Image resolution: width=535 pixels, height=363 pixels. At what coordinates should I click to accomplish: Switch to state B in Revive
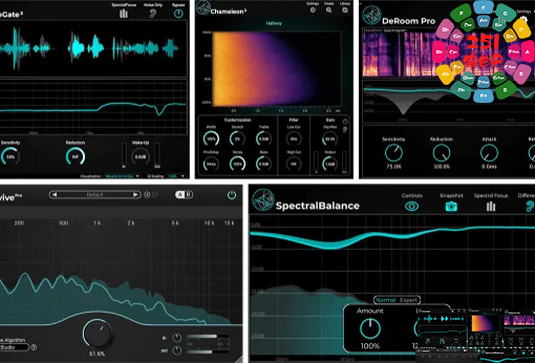188,195
